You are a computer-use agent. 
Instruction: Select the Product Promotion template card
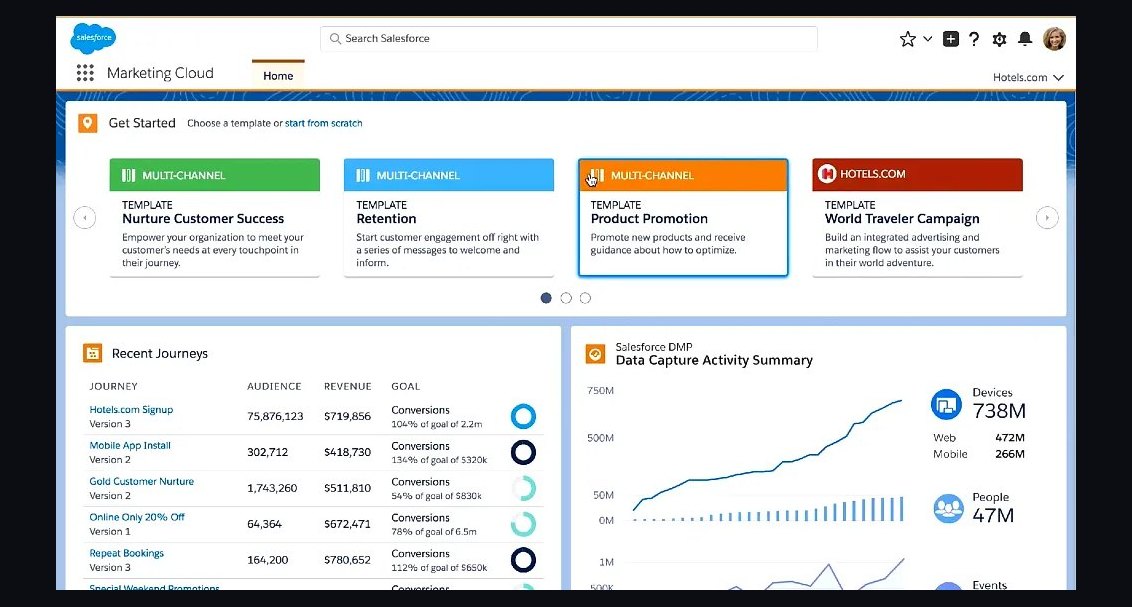pos(683,217)
